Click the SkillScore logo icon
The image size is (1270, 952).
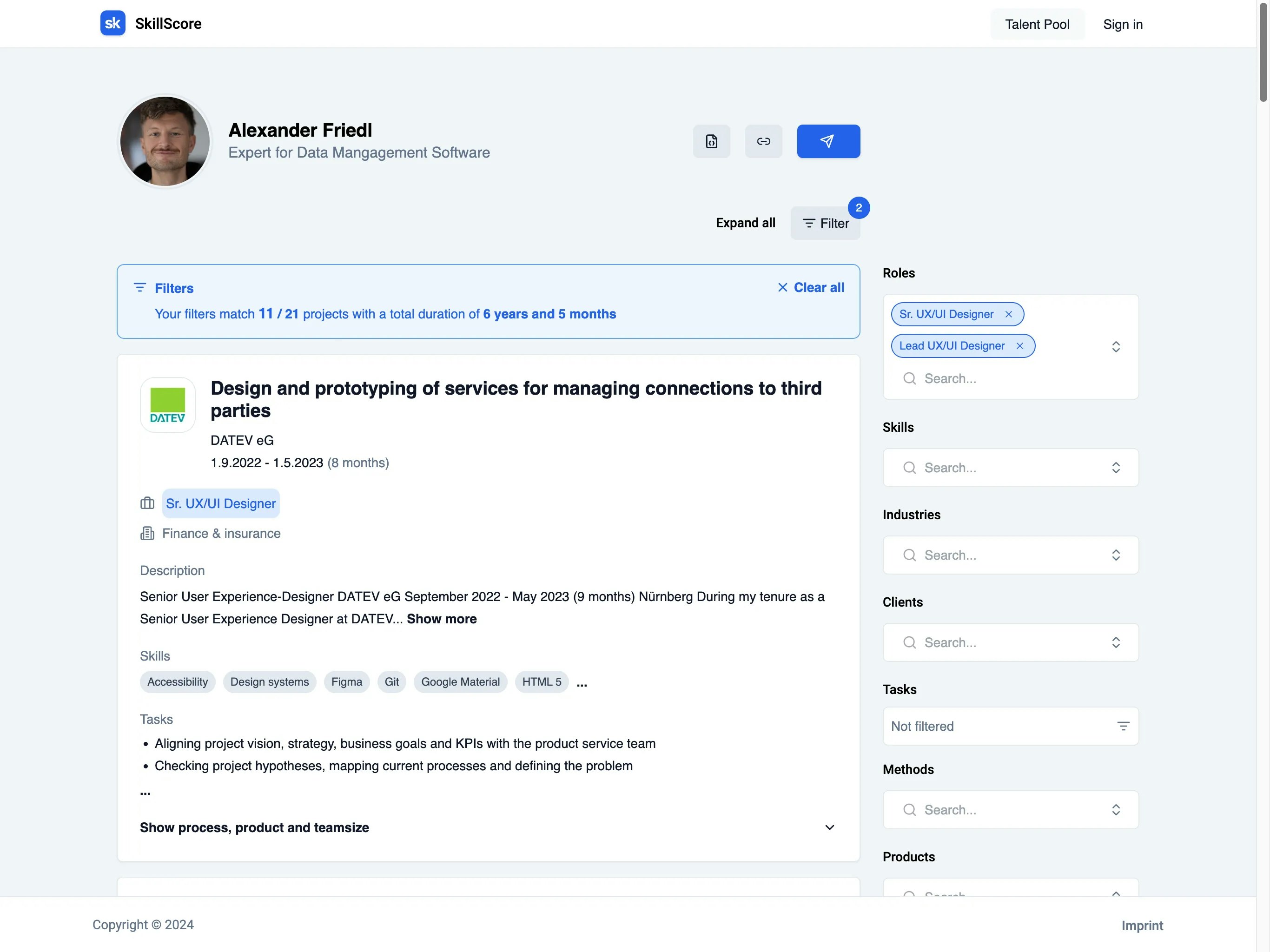112,24
